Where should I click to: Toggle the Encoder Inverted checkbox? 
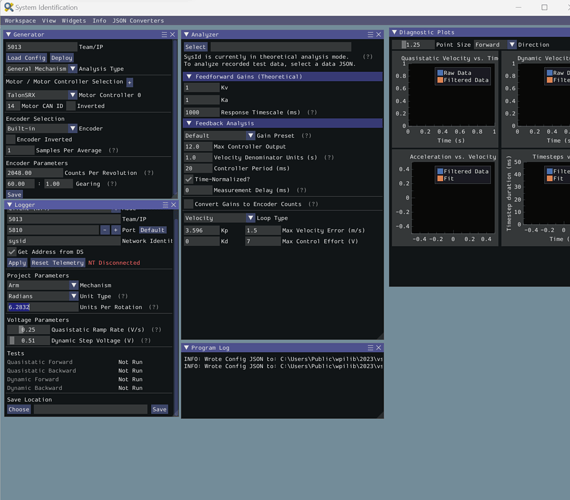point(11,139)
